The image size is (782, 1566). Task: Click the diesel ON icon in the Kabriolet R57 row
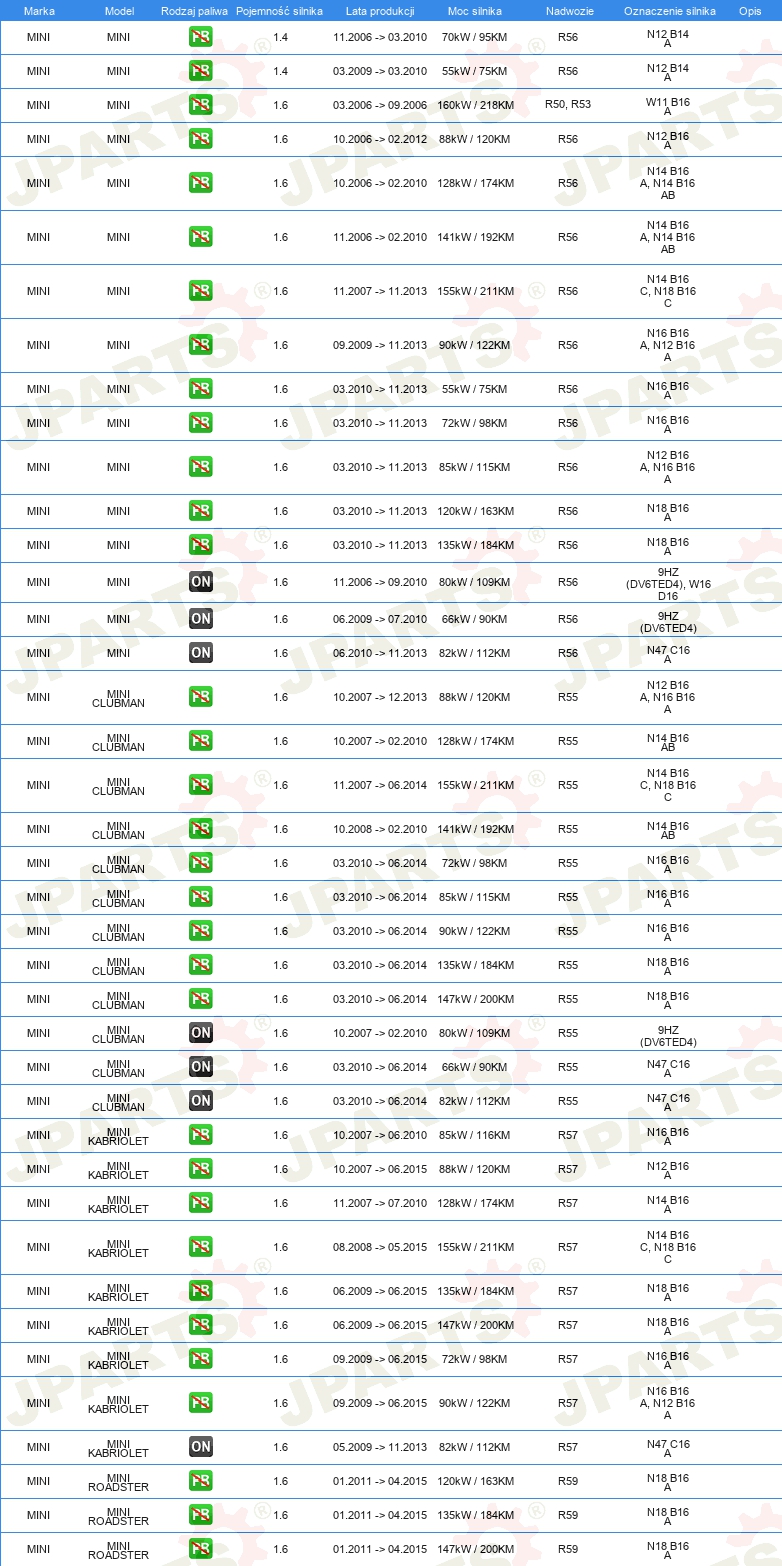(200, 1447)
